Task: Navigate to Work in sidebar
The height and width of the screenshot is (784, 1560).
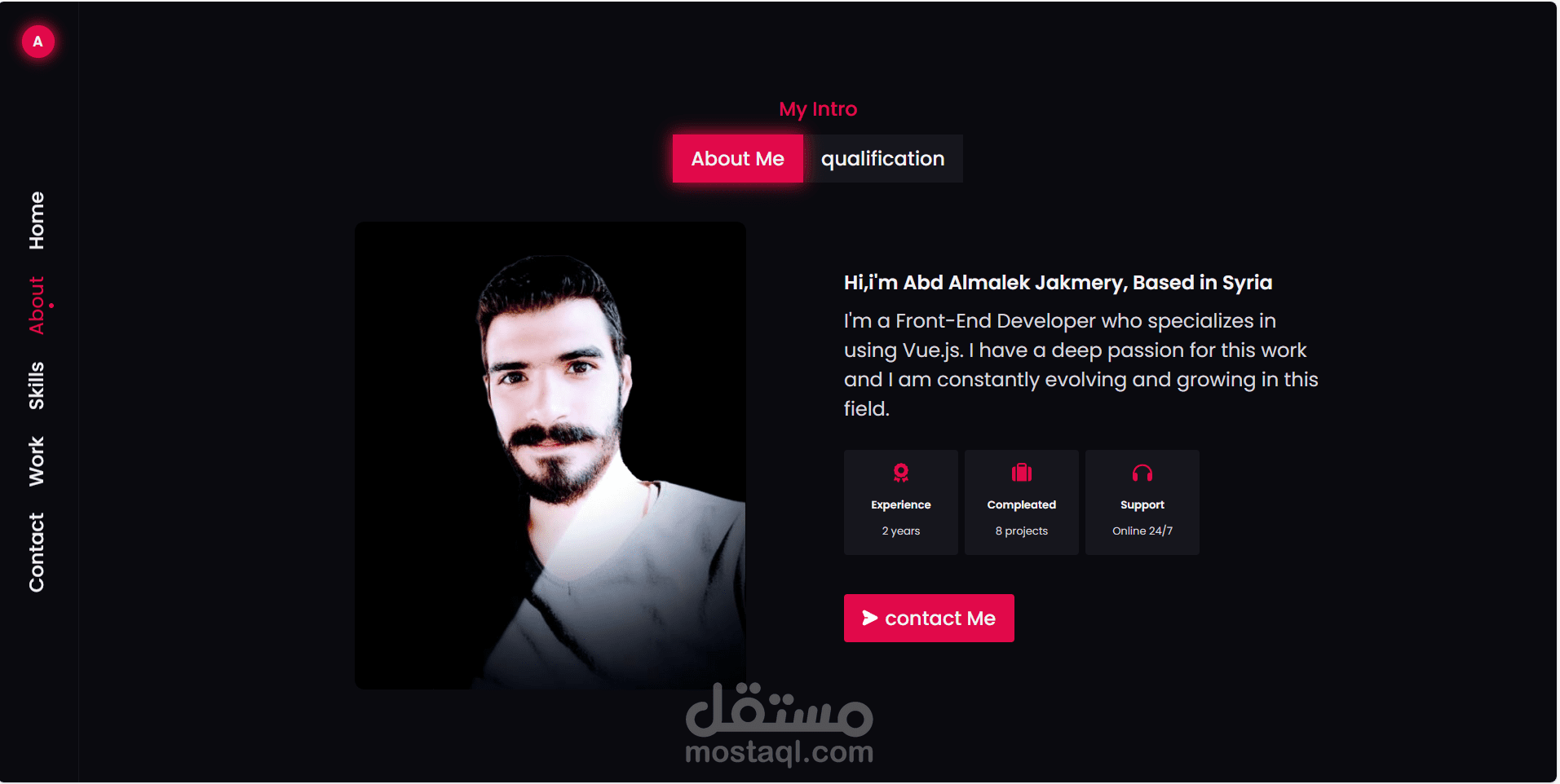Action: pos(37,461)
